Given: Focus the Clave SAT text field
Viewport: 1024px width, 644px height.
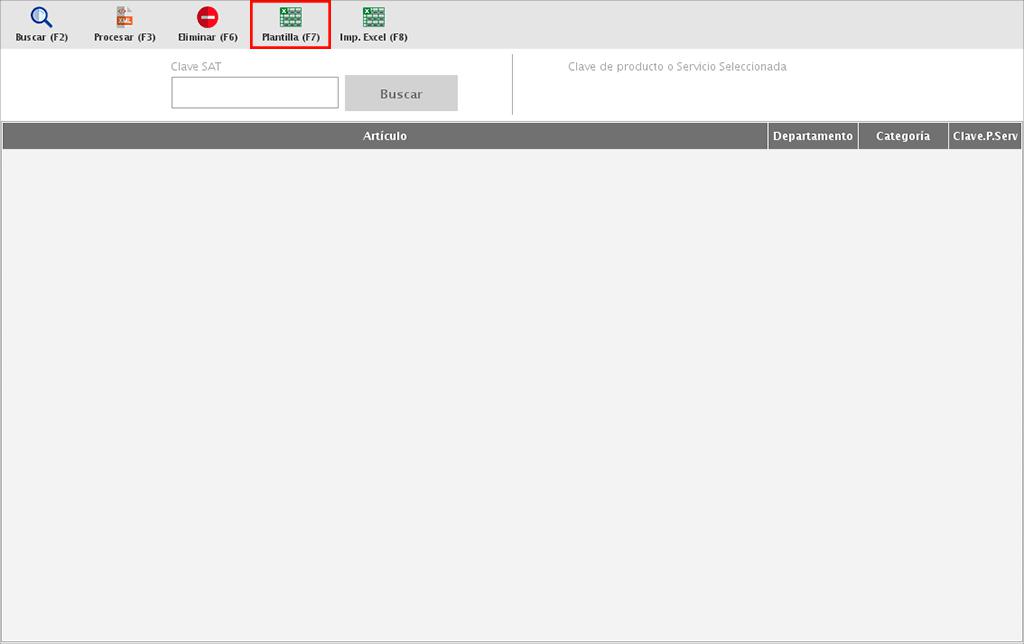Looking at the screenshot, I should pyautogui.click(x=255, y=93).
